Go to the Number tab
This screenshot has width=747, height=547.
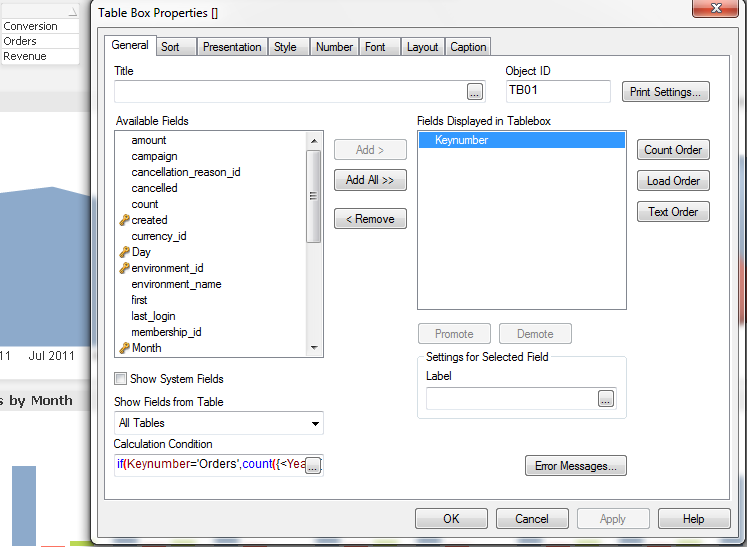coord(334,47)
